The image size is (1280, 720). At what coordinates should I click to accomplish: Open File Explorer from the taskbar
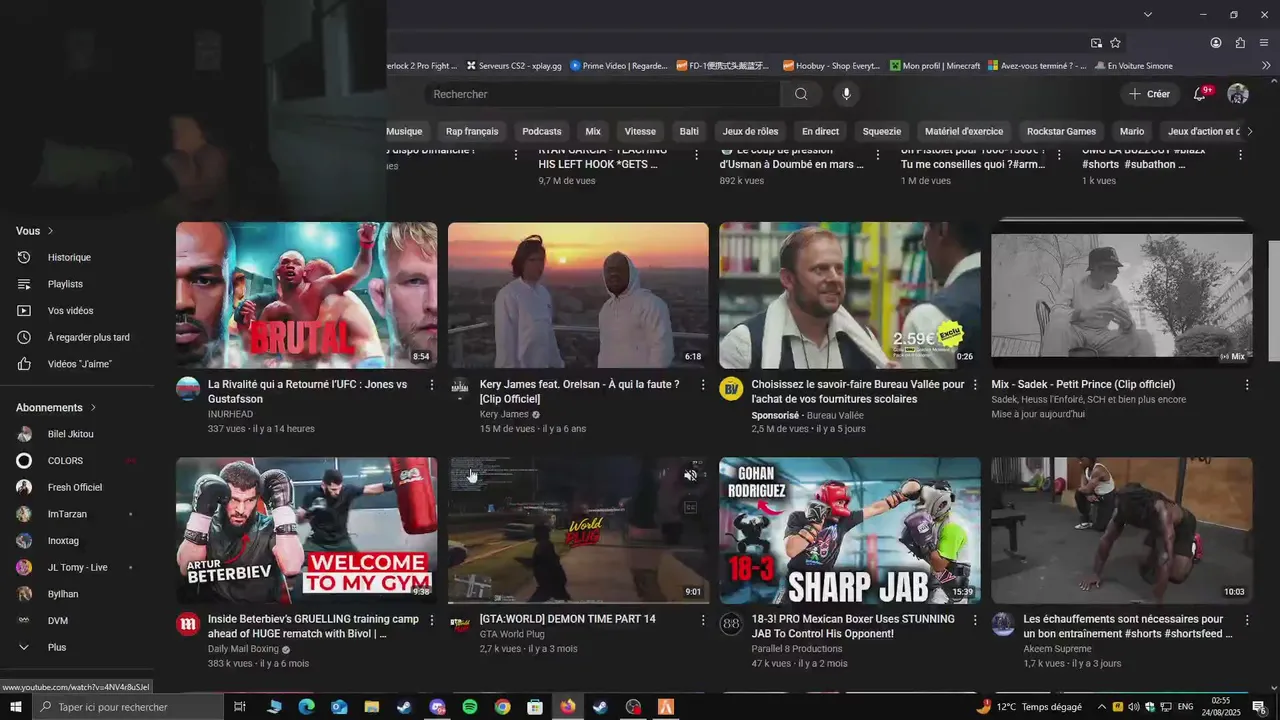tap(372, 707)
